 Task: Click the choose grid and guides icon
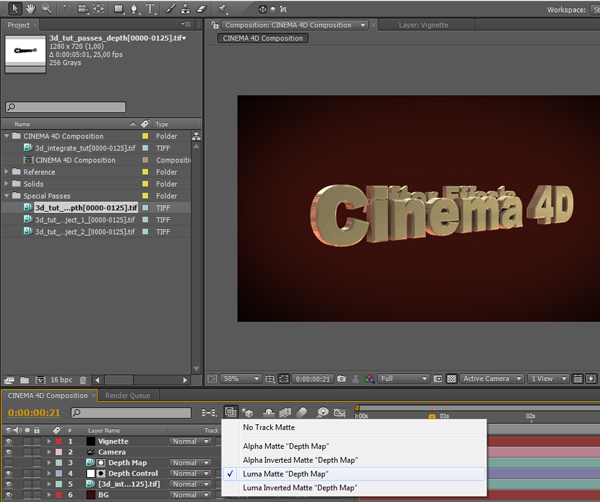click(x=270, y=379)
